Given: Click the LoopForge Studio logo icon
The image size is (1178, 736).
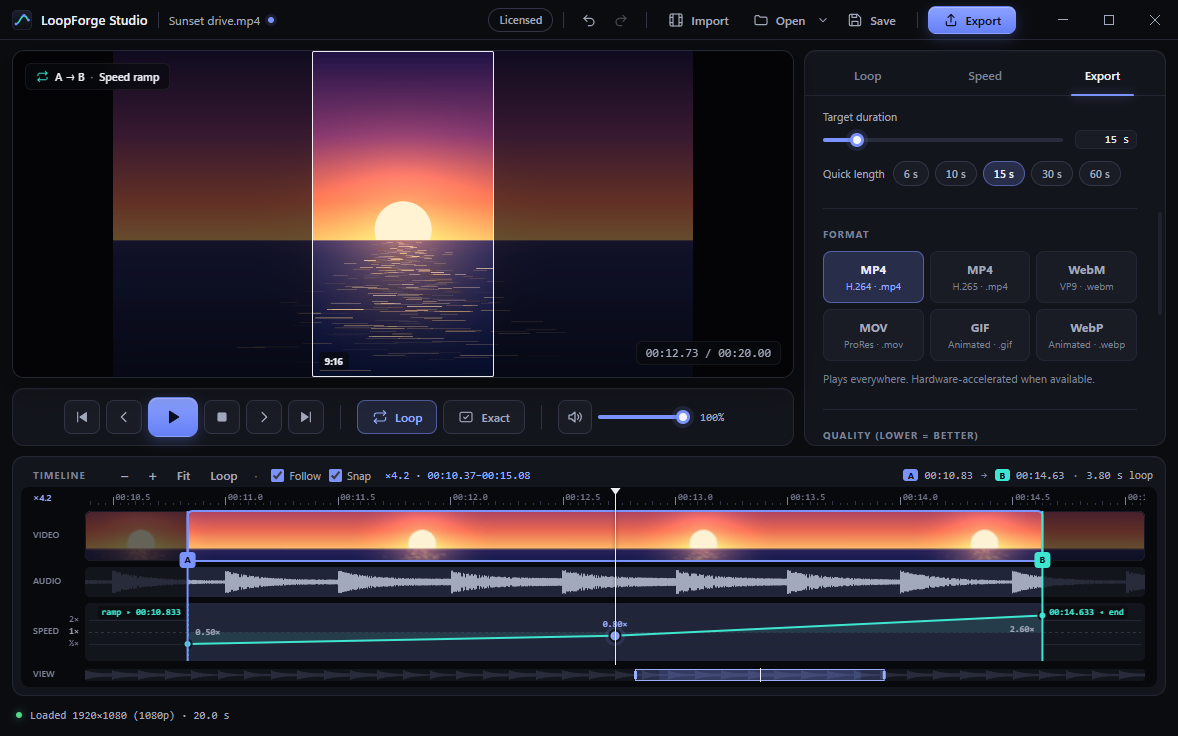Looking at the screenshot, I should [x=23, y=20].
